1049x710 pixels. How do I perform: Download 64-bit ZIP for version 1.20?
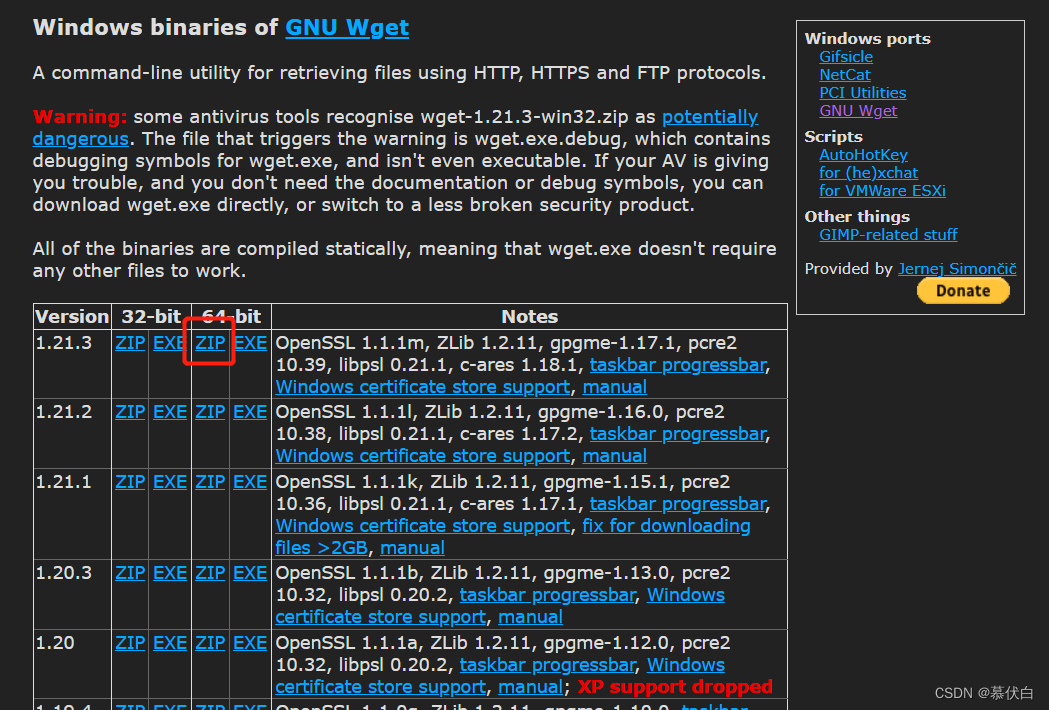(x=210, y=643)
